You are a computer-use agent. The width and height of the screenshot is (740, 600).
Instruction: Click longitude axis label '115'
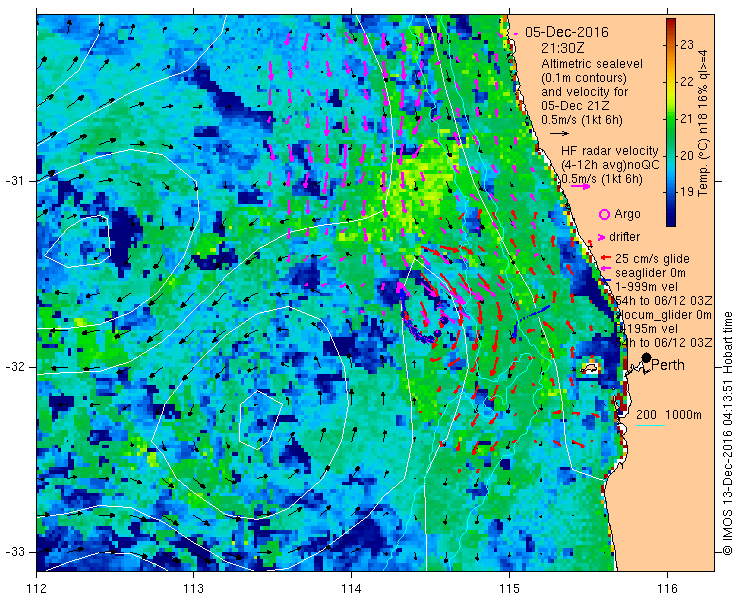509,589
